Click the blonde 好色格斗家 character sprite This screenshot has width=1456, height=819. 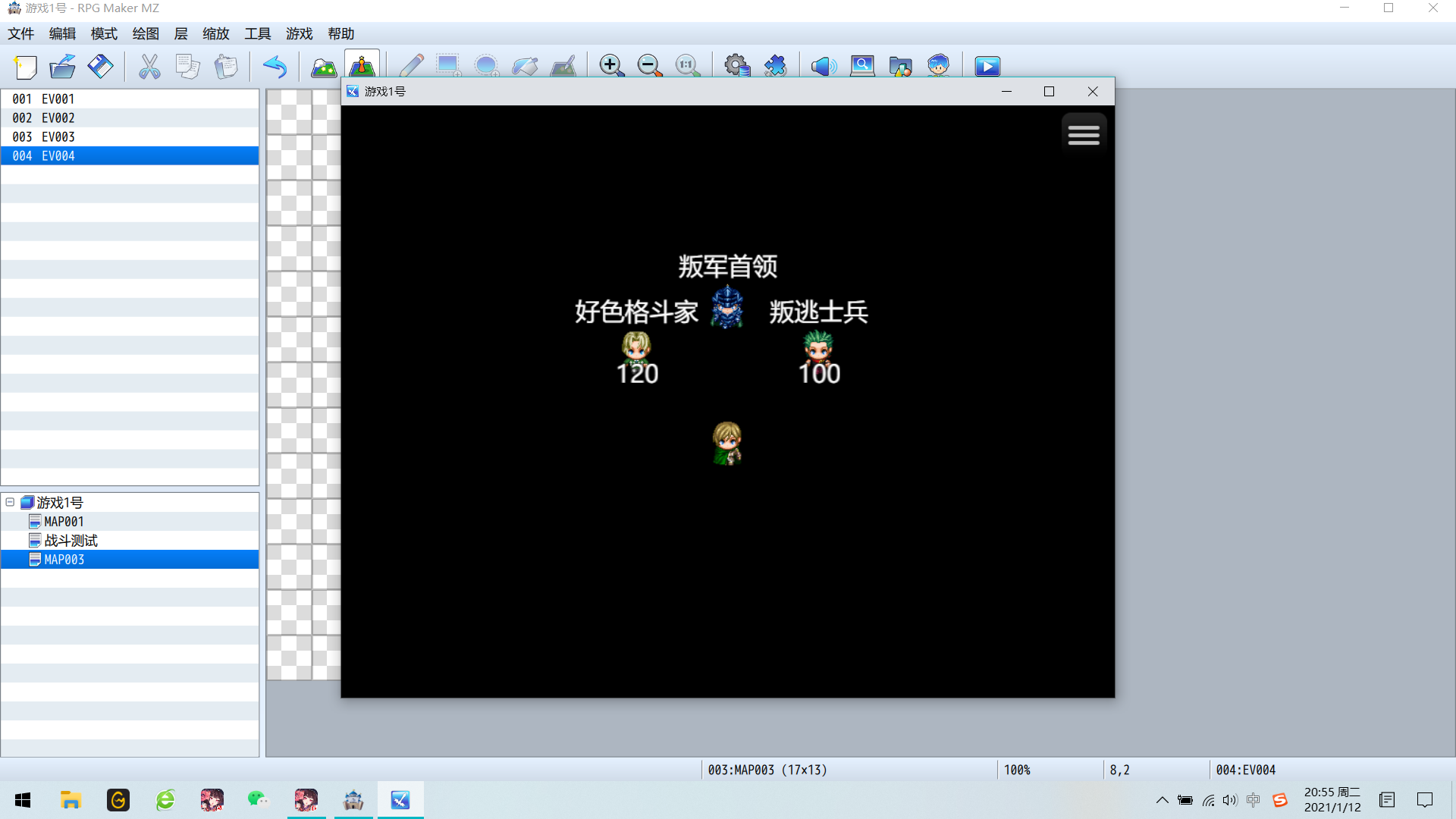[636, 349]
